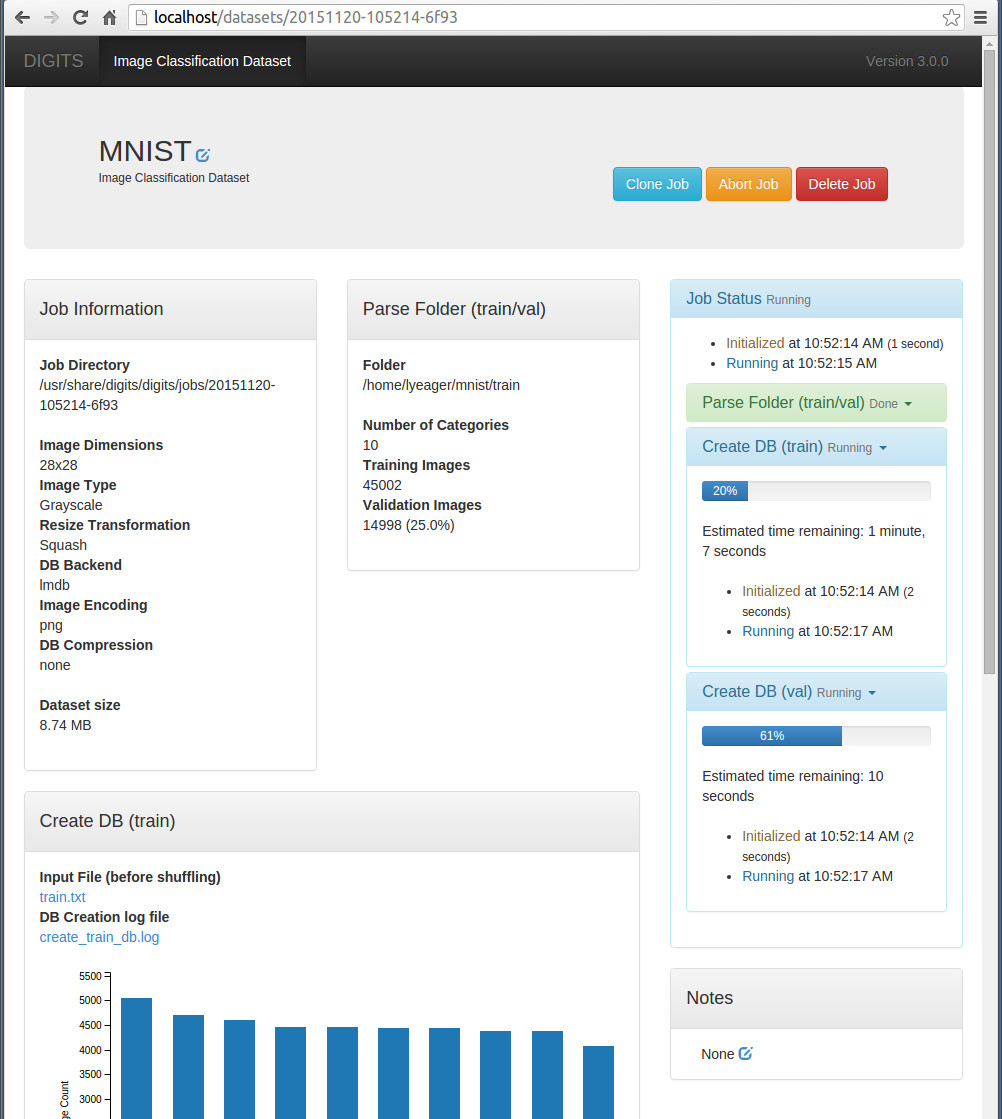The image size is (1002, 1119).
Task: Click the Parse Folder (train/val) panel heading
Action: click(x=493, y=309)
